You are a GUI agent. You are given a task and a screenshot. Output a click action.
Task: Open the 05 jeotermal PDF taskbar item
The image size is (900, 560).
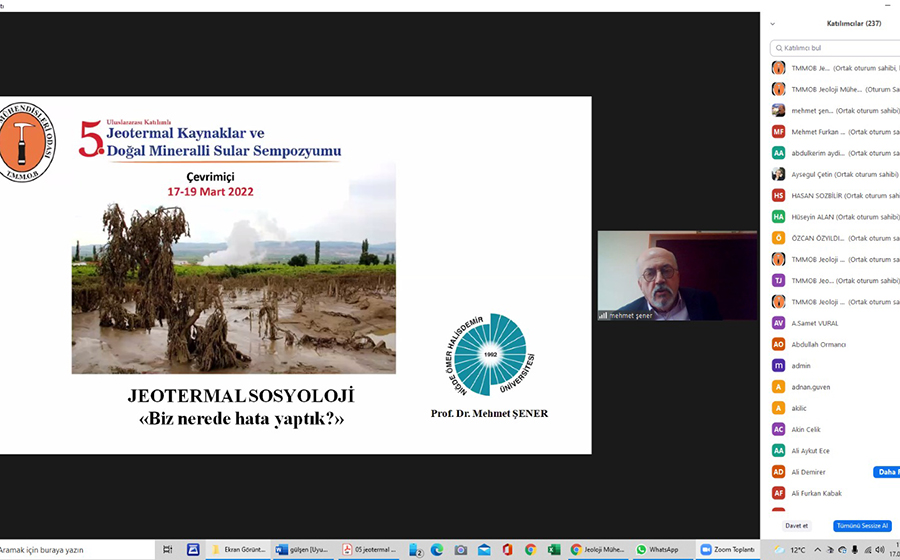(x=369, y=550)
